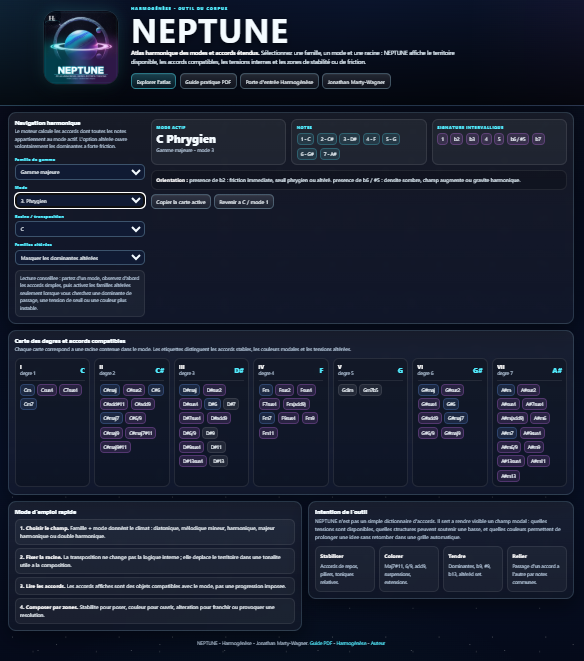Select the G#maj9 chord chip
The image size is (584, 661).
[452, 433]
